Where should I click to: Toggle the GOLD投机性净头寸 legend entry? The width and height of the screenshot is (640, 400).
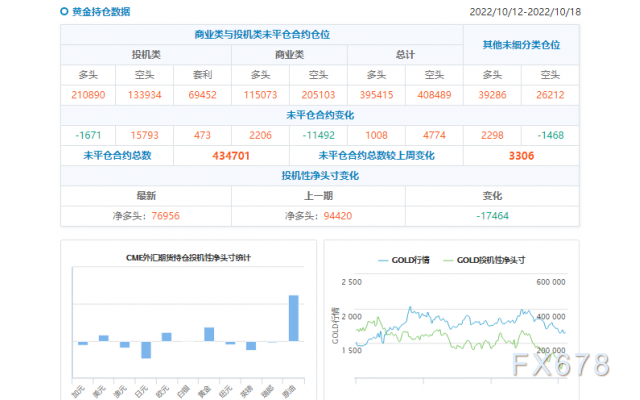[x=484, y=260]
